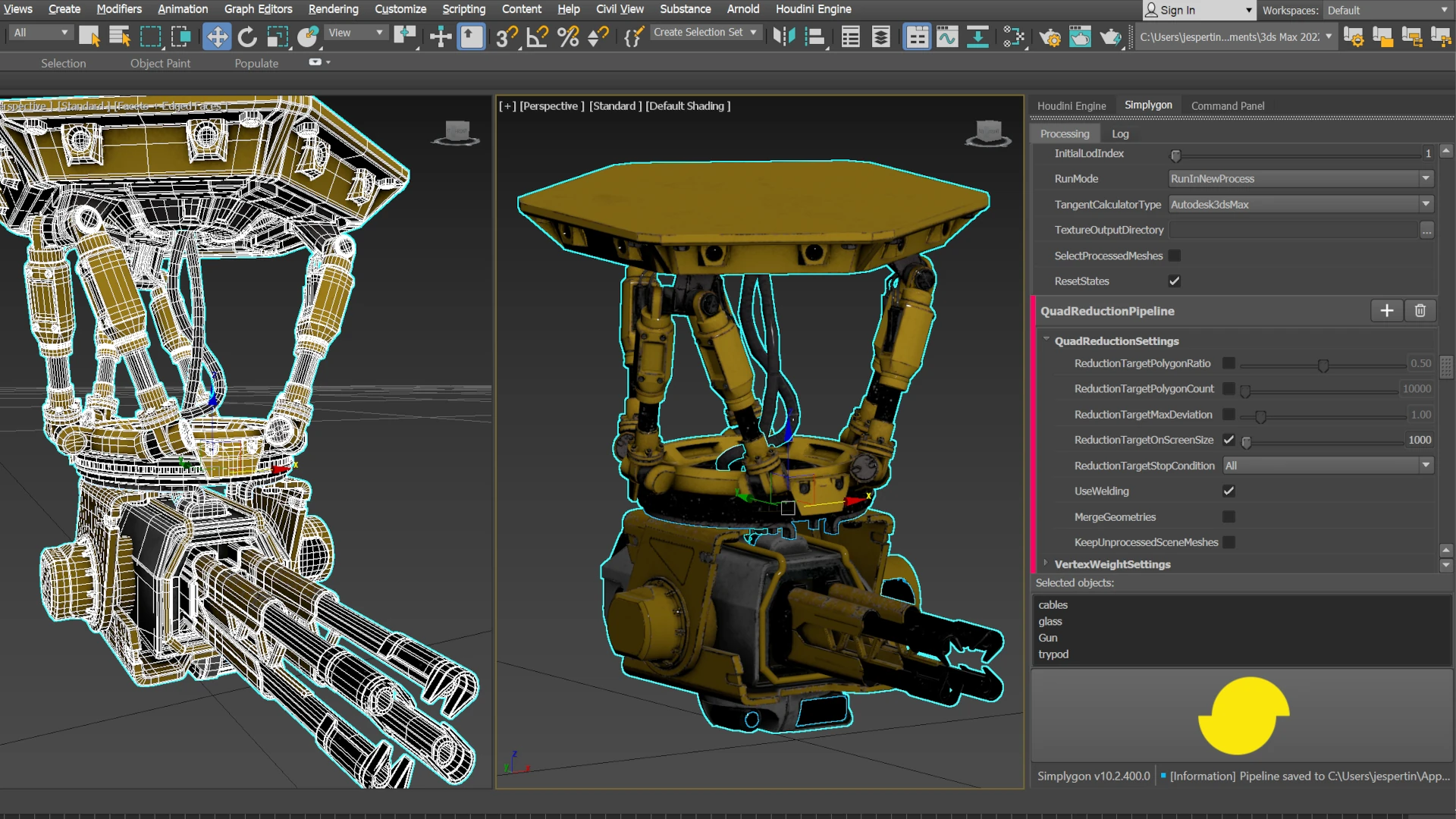
Task: Open the Rendering menu
Action: [333, 9]
